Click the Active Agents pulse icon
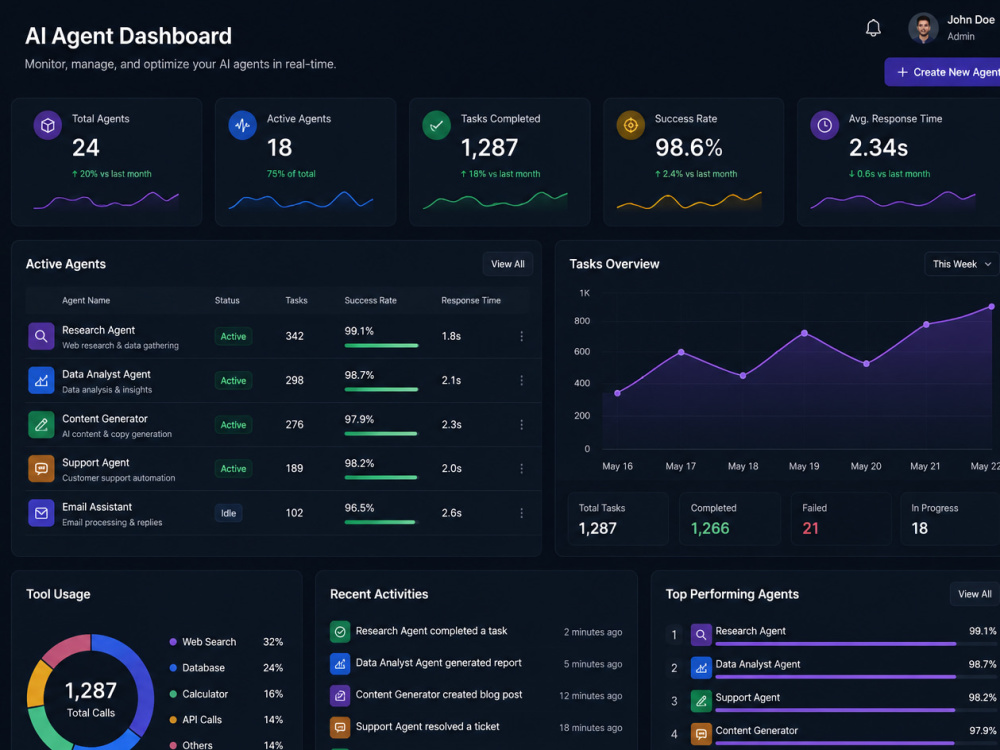Image resolution: width=1000 pixels, height=750 pixels. pos(242,126)
